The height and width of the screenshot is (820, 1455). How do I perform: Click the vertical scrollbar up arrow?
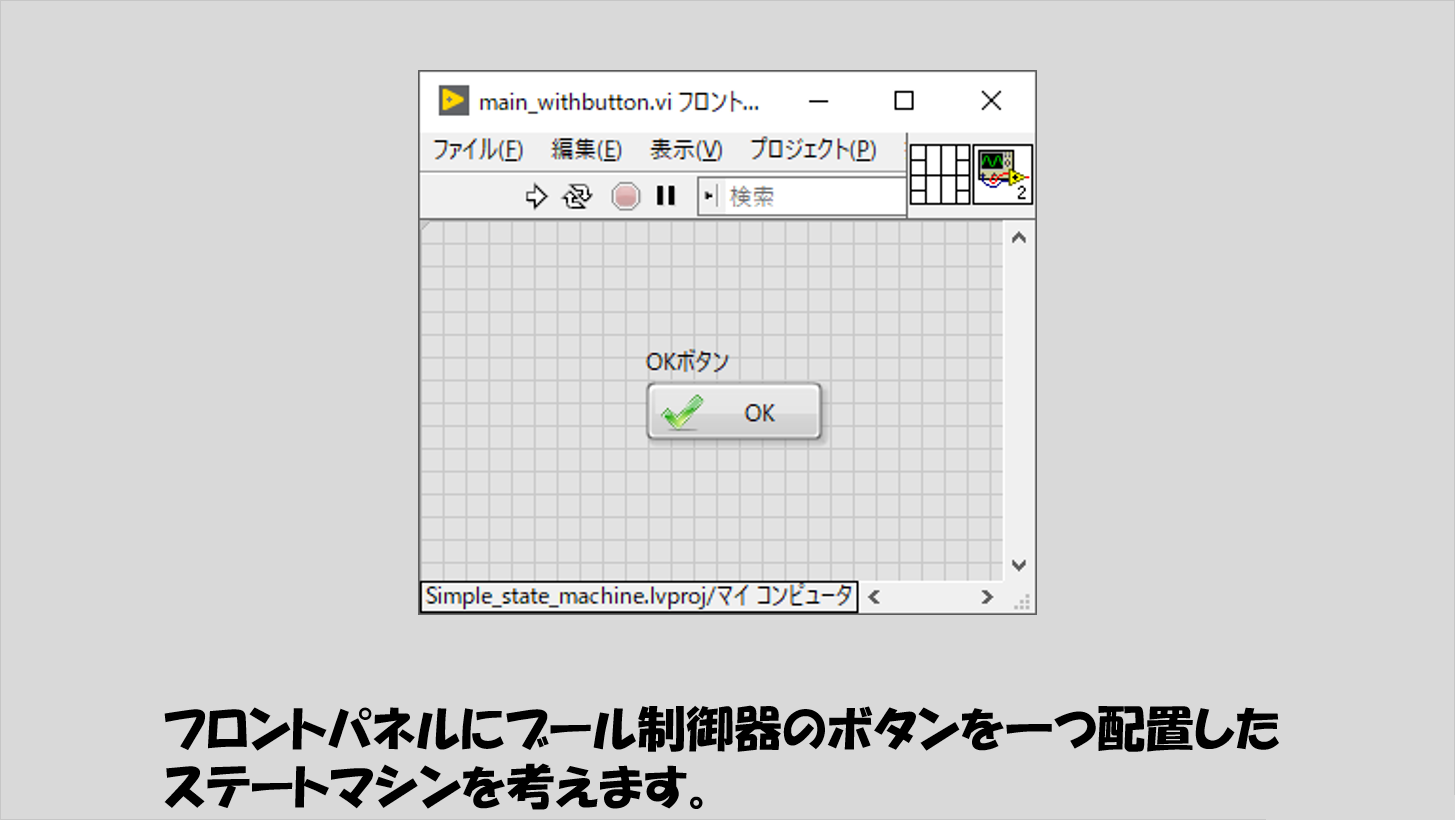coord(1019,238)
